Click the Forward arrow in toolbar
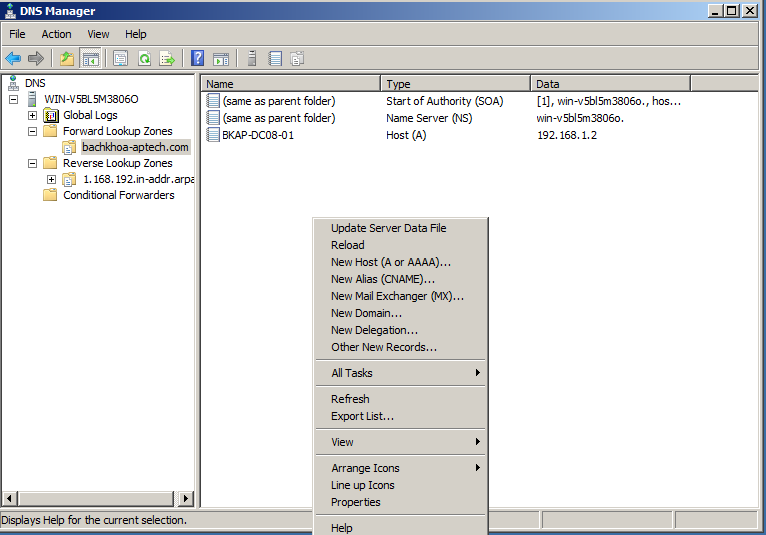Viewport: 766px width, 535px height. [36, 59]
